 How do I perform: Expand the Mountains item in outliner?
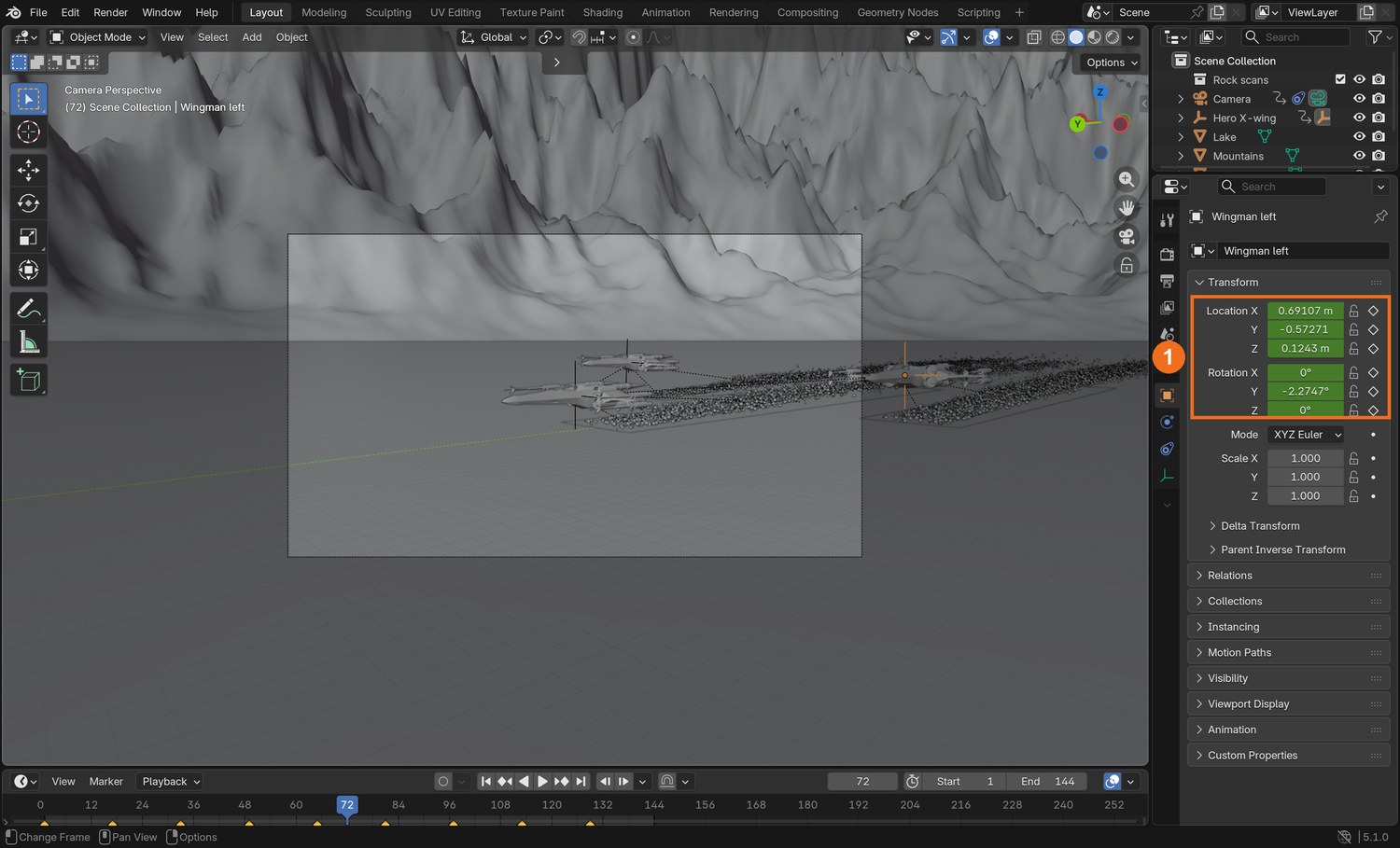[x=1180, y=156]
